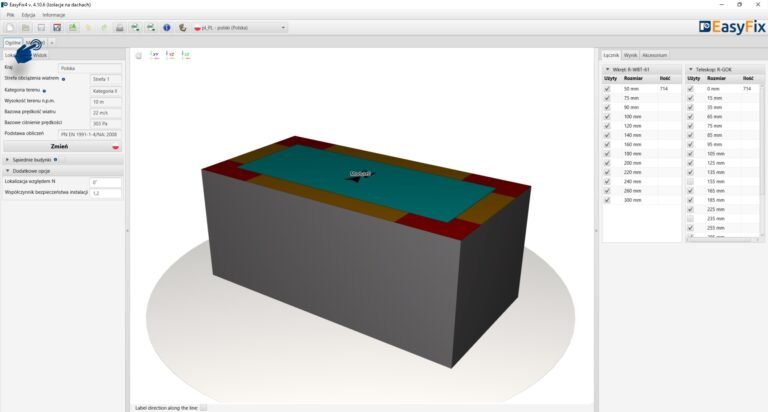Screen dimensions: 768x412
Task: Toggle Label direction along the line checkbox
Action: (x=204, y=408)
